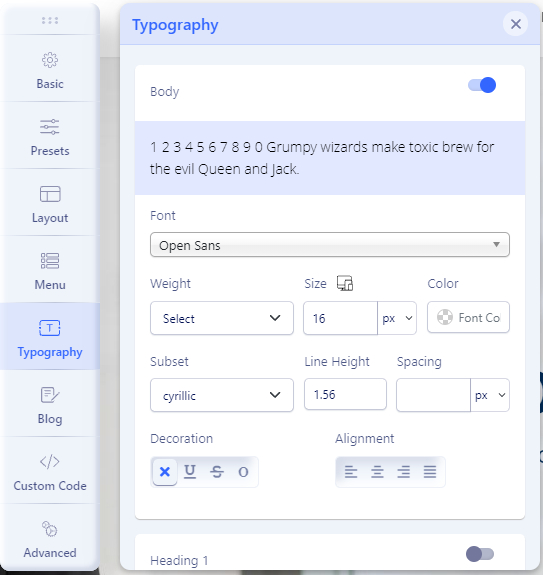Choose center text alignment
Image resolution: width=543 pixels, height=575 pixels.
point(377,472)
